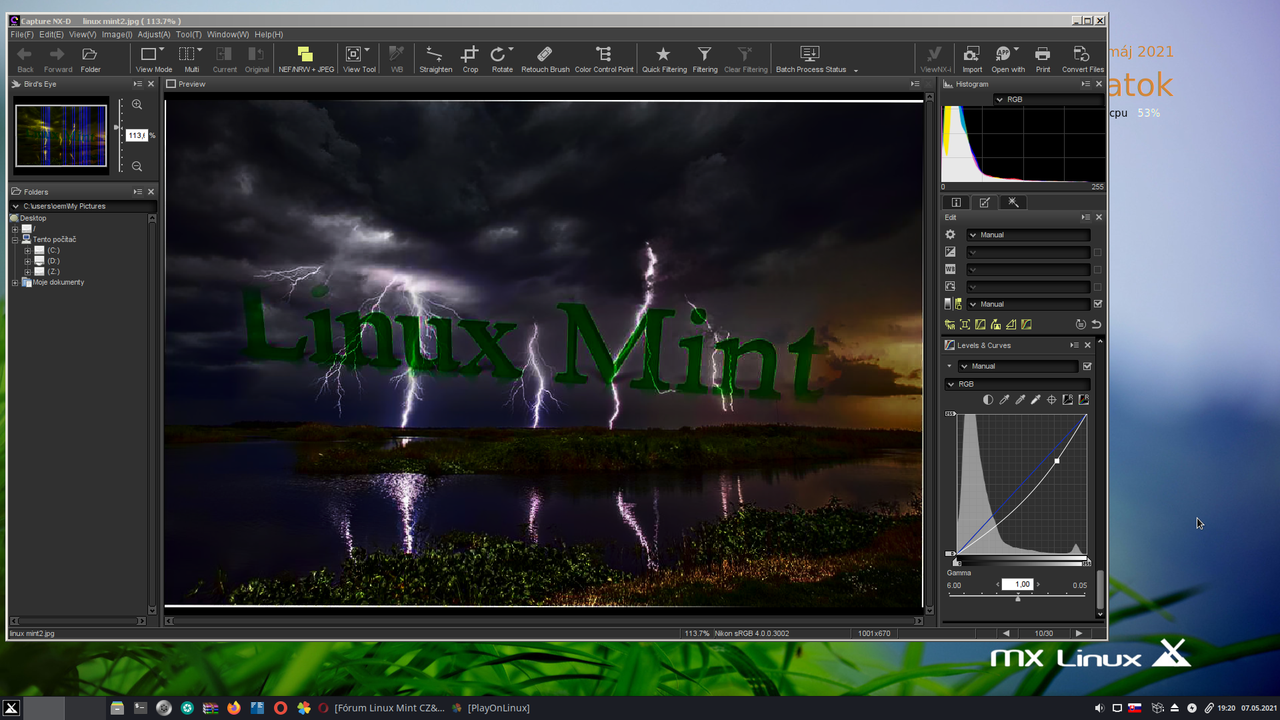Viewport: 1280px width, 720px height.
Task: Click the Print icon
Action: pos(1043,54)
